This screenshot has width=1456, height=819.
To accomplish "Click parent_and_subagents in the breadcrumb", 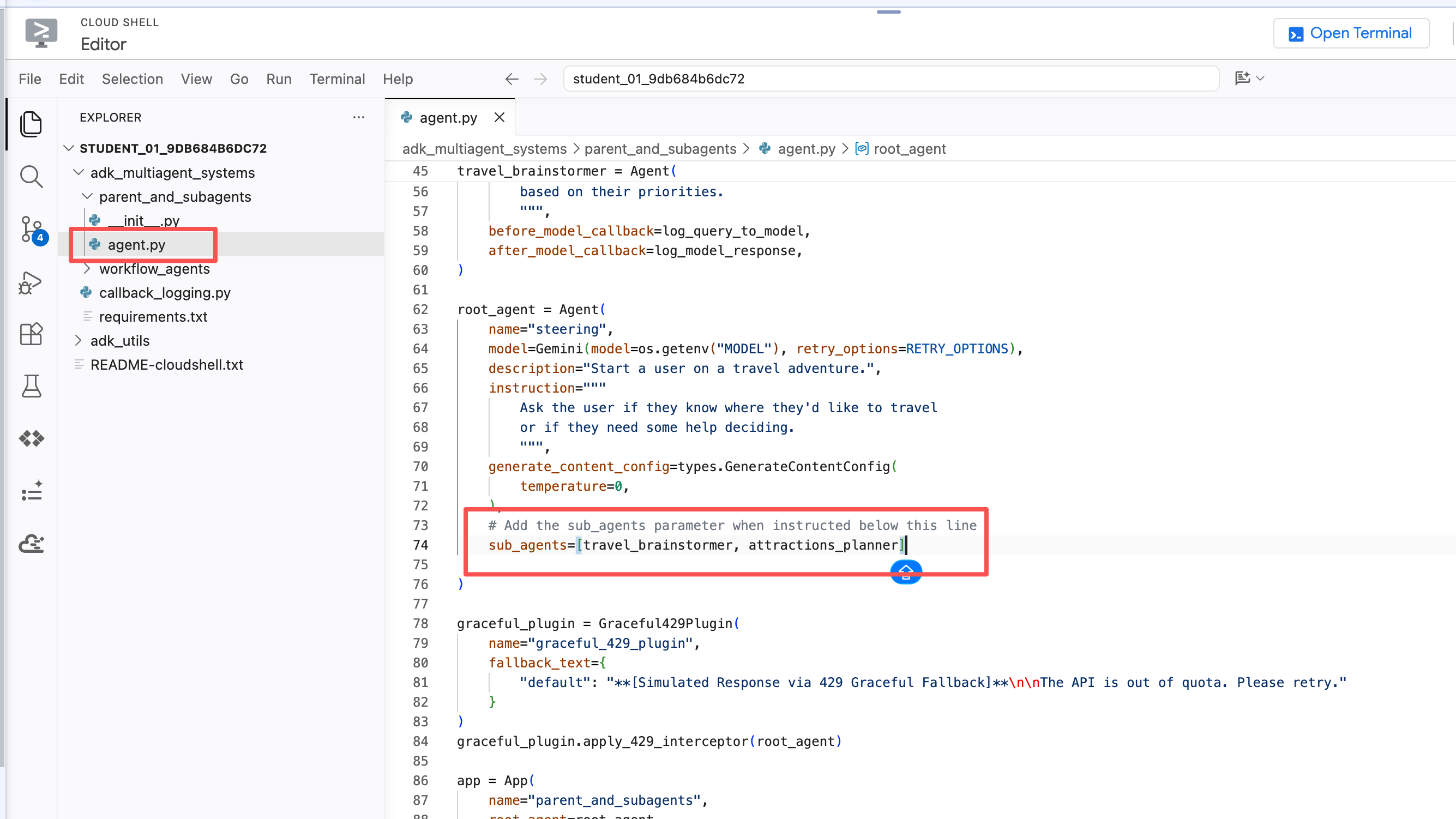I will point(660,149).
